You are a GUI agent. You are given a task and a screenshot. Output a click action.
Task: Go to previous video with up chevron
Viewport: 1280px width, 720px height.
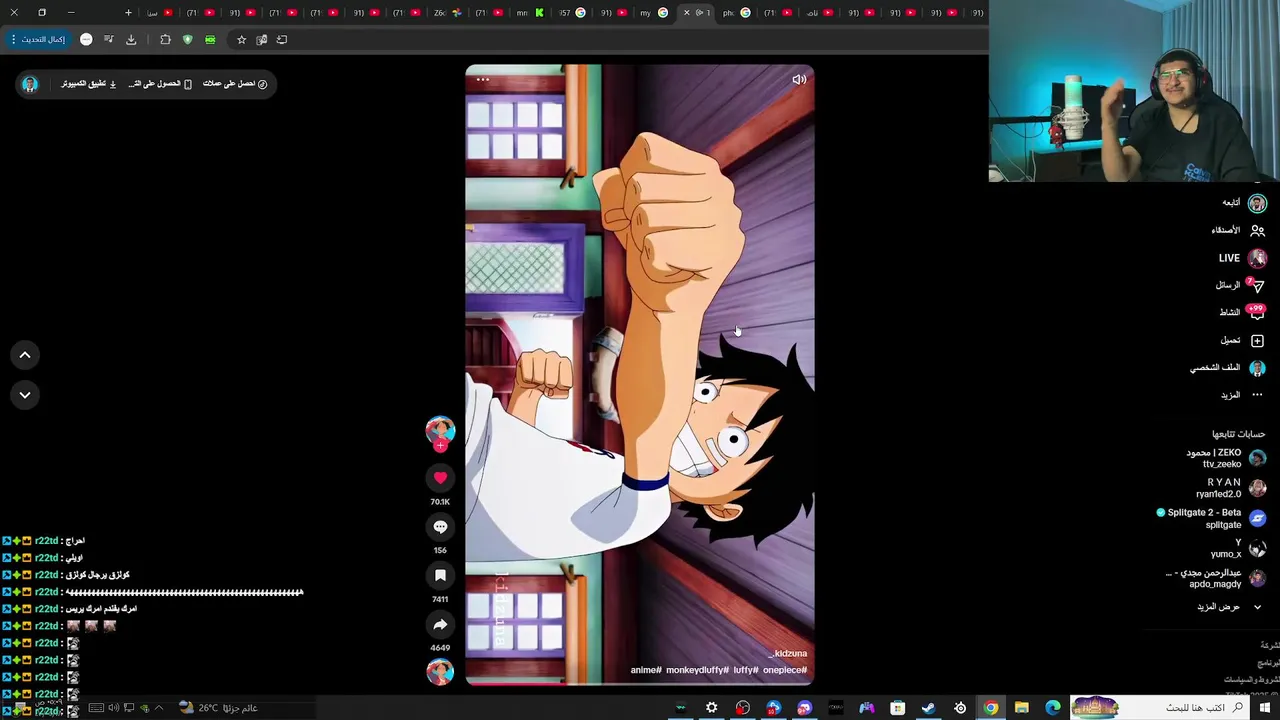25,355
